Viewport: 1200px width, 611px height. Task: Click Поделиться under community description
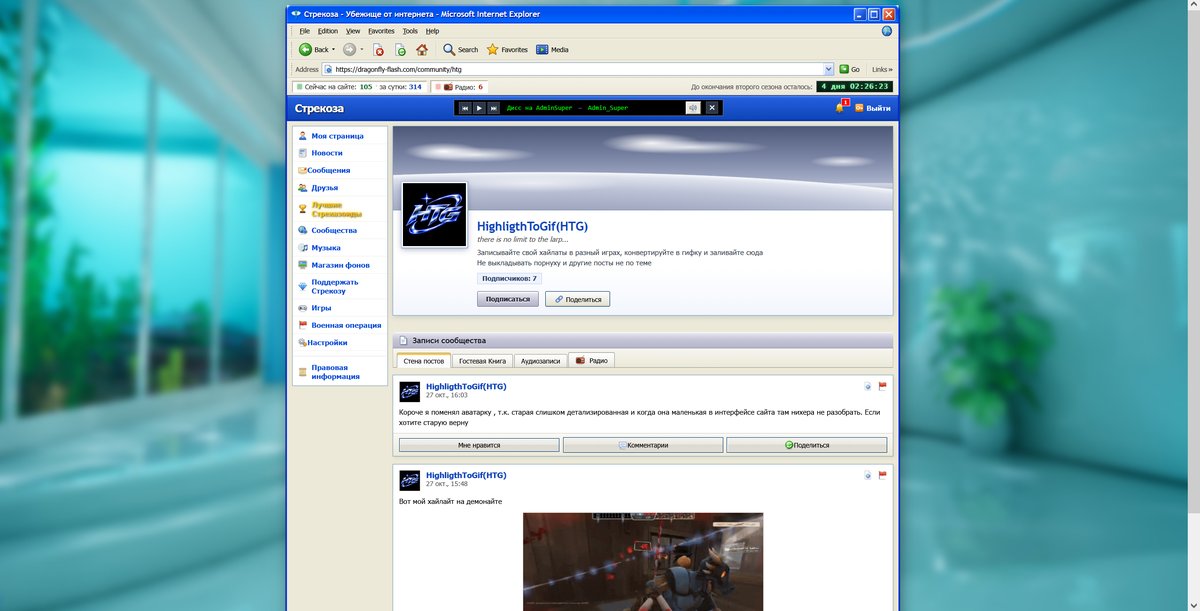[x=578, y=299]
